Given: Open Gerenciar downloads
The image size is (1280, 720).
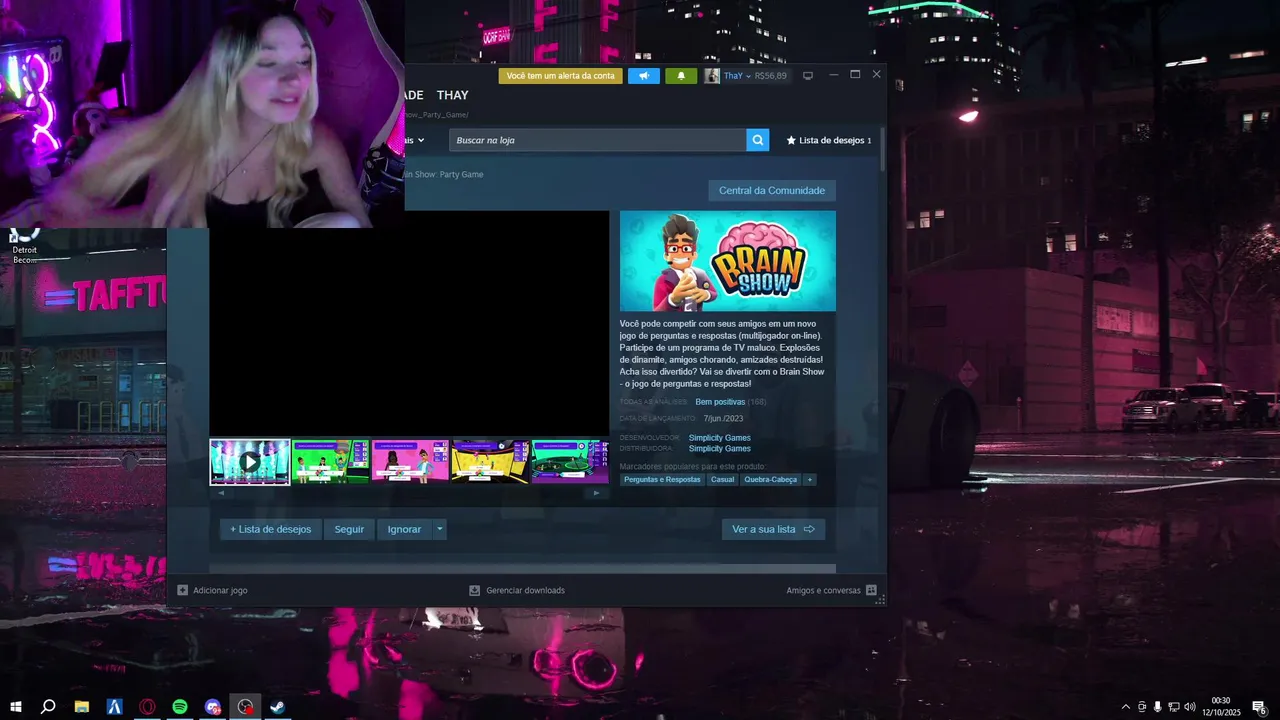Looking at the screenshot, I should coord(517,590).
